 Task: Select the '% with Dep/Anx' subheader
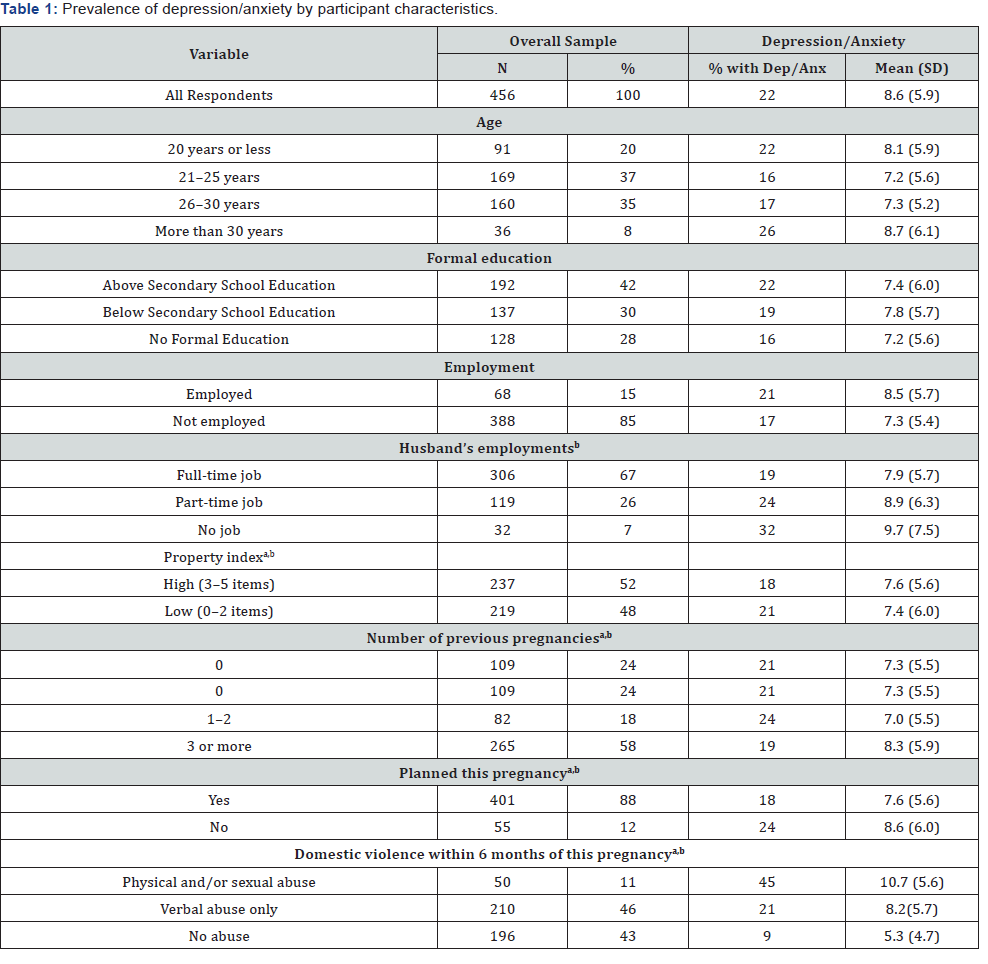(x=766, y=68)
